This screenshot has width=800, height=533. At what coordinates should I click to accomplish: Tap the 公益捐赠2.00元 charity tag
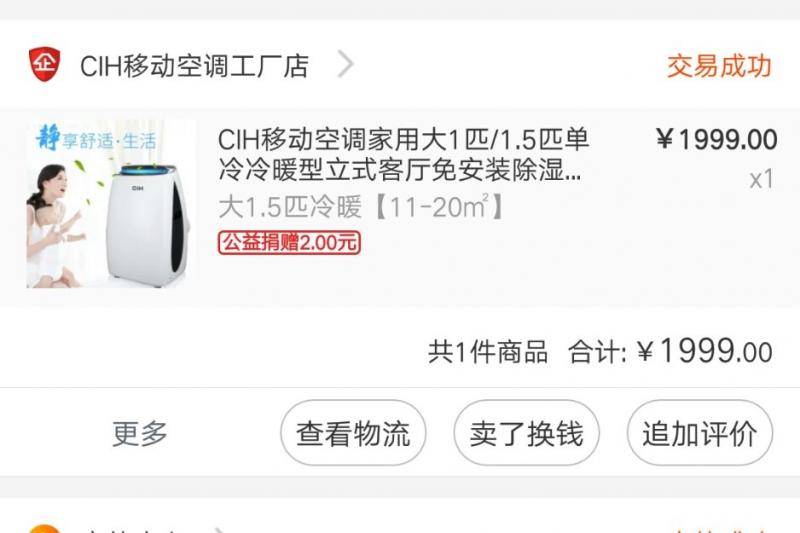[x=289, y=243]
